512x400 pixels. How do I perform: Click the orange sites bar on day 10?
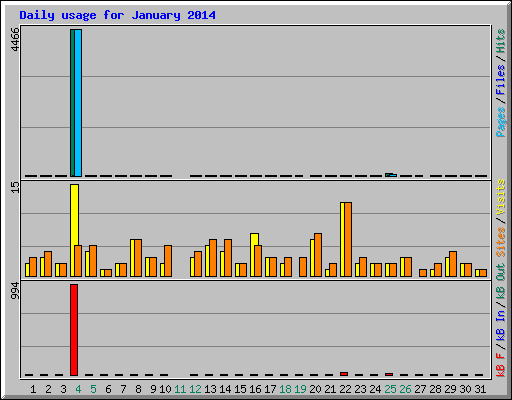tap(168, 261)
